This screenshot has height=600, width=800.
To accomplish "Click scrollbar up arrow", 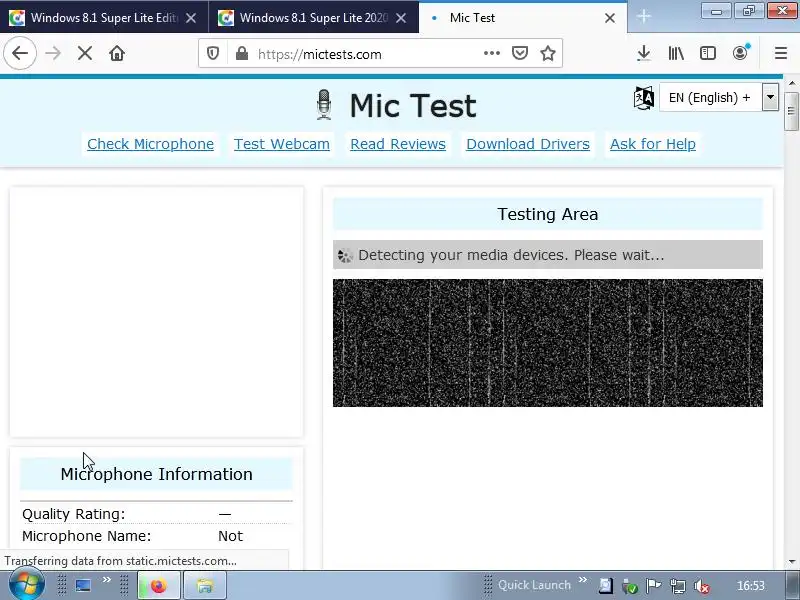I will 791,82.
